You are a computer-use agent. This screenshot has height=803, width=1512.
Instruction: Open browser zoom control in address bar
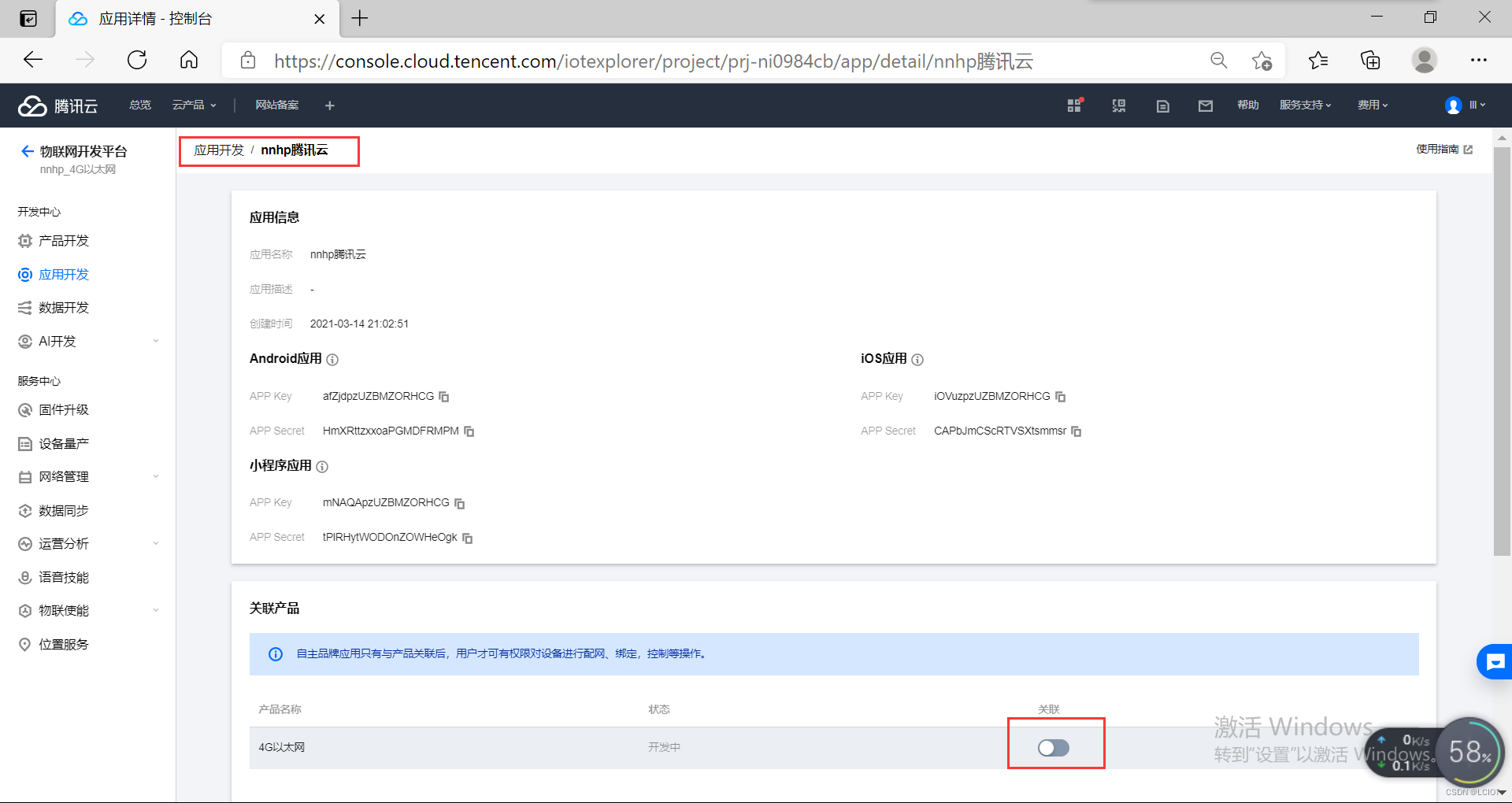[x=1219, y=60]
